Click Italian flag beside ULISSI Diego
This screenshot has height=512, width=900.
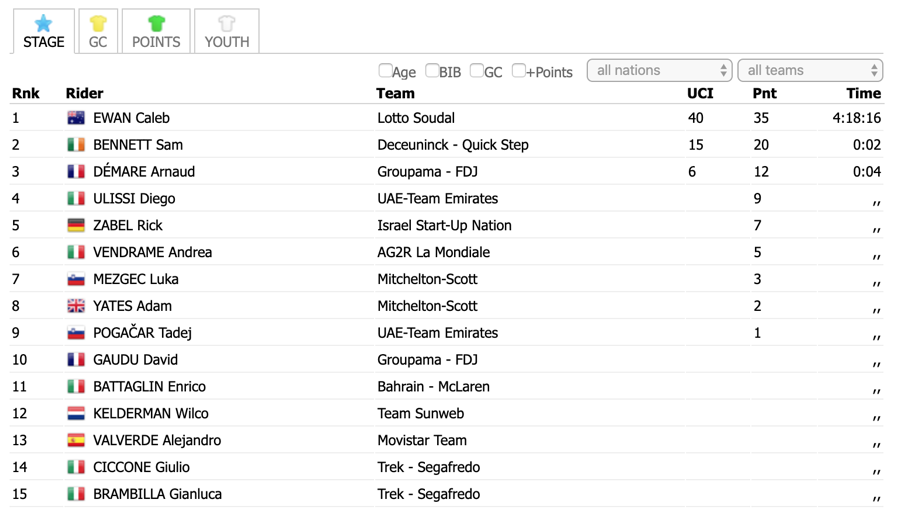point(76,199)
